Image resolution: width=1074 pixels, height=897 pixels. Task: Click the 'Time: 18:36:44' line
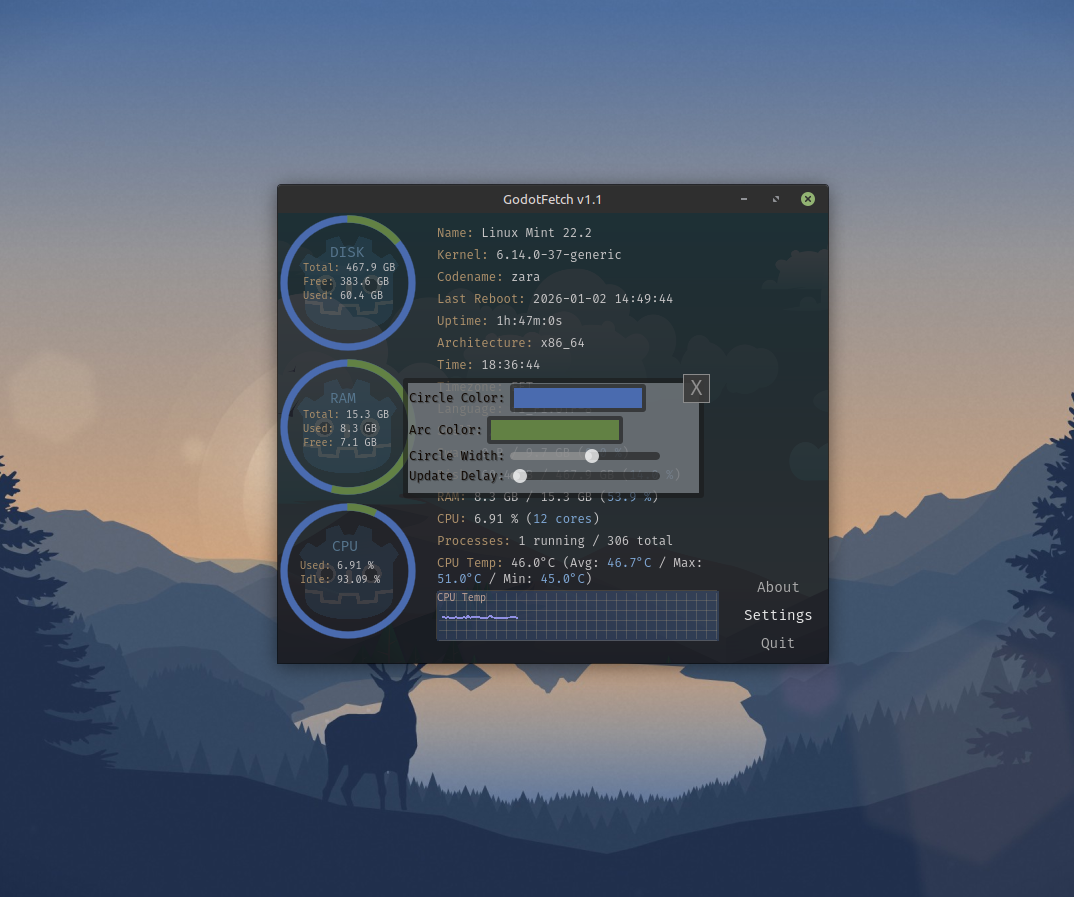[x=488, y=364]
